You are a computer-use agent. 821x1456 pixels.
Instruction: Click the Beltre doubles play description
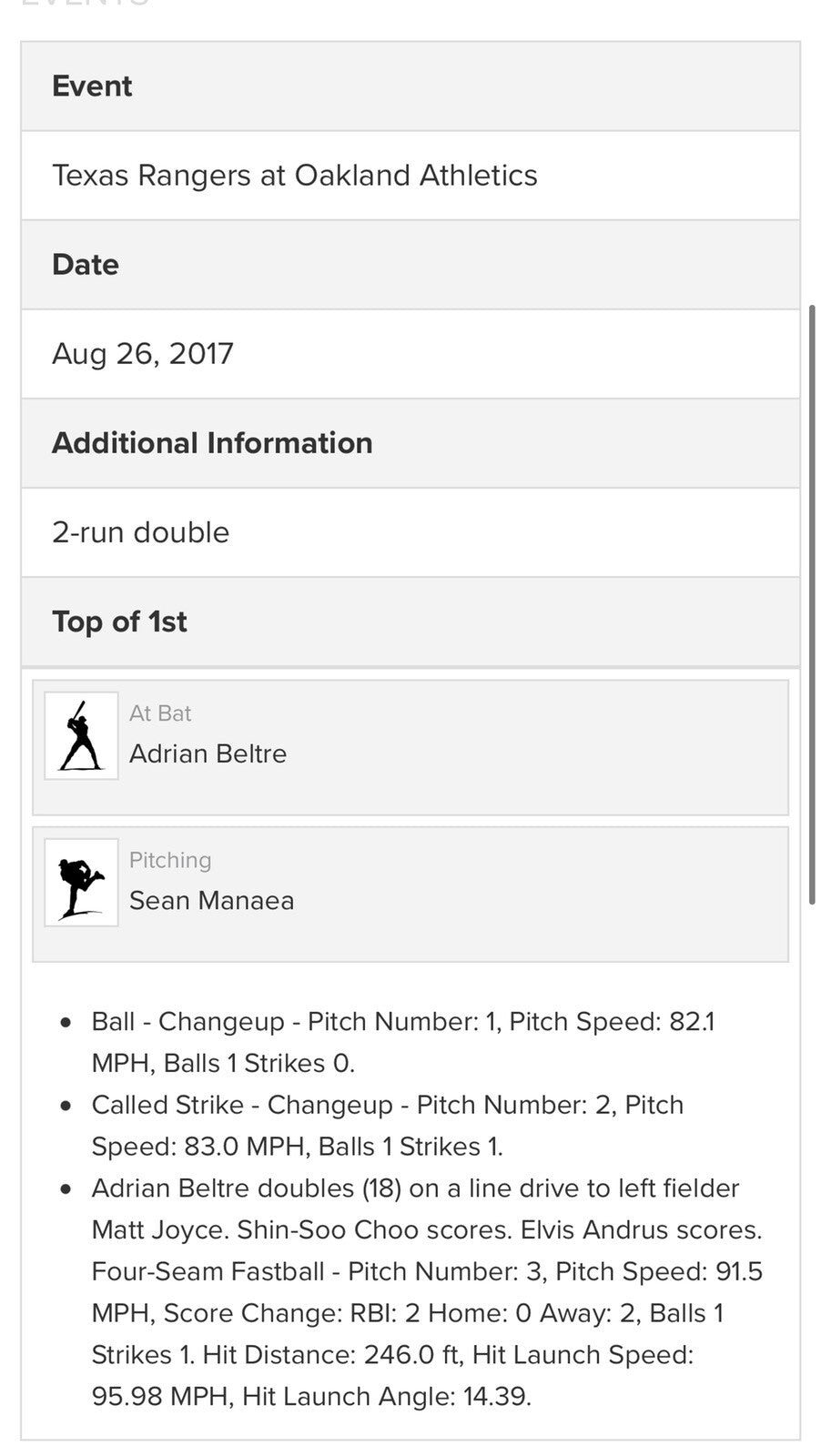(x=426, y=1292)
